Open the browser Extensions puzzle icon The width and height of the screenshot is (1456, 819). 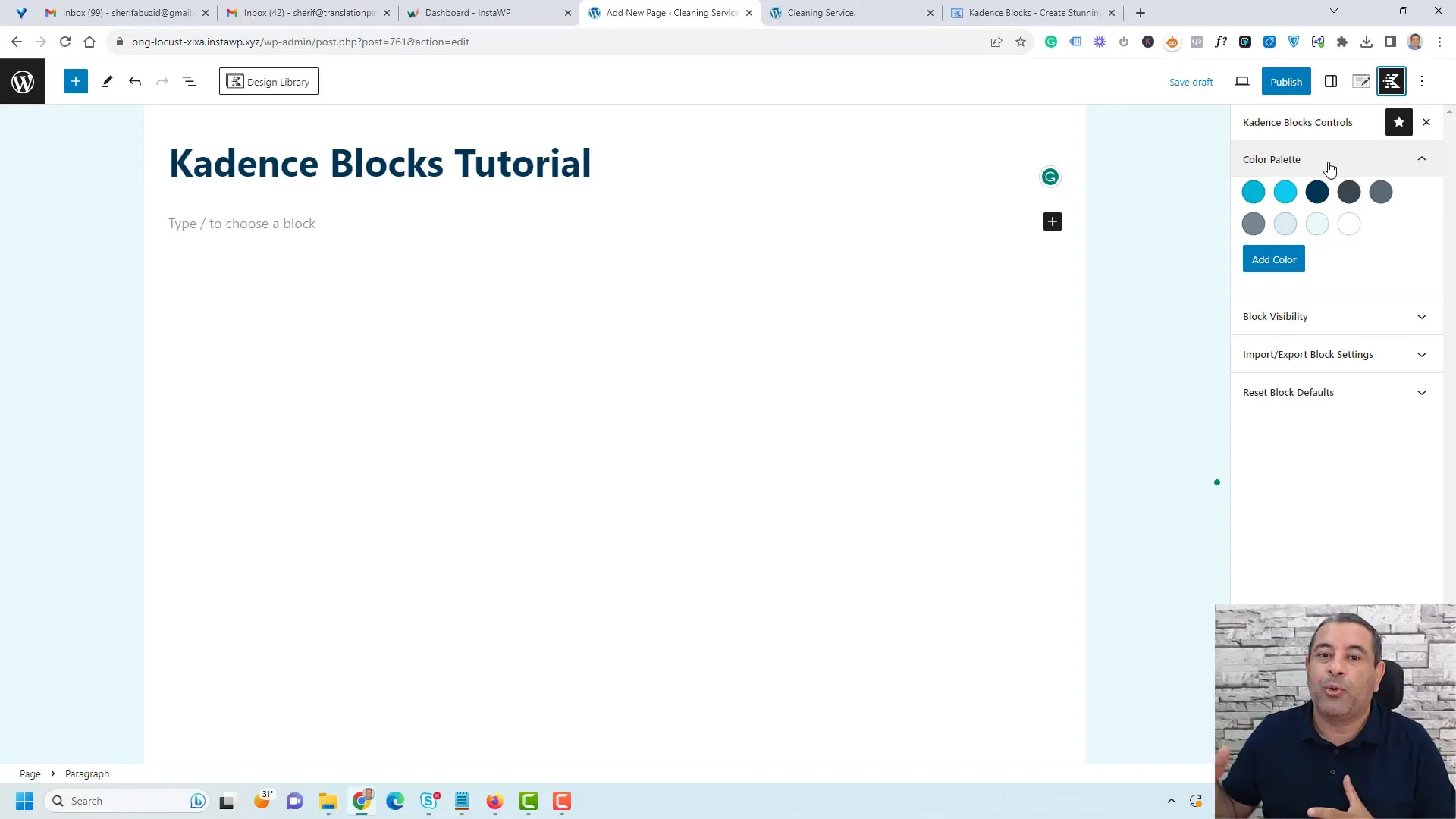pyautogui.click(x=1342, y=42)
